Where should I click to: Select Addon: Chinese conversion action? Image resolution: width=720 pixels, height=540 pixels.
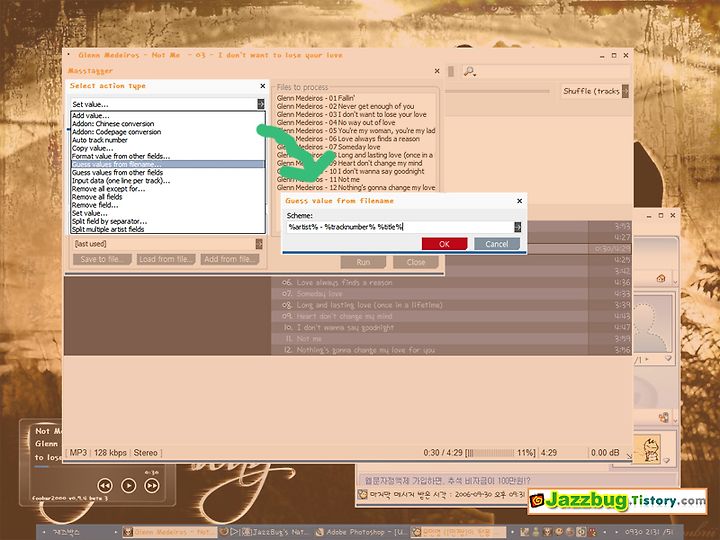[168, 124]
